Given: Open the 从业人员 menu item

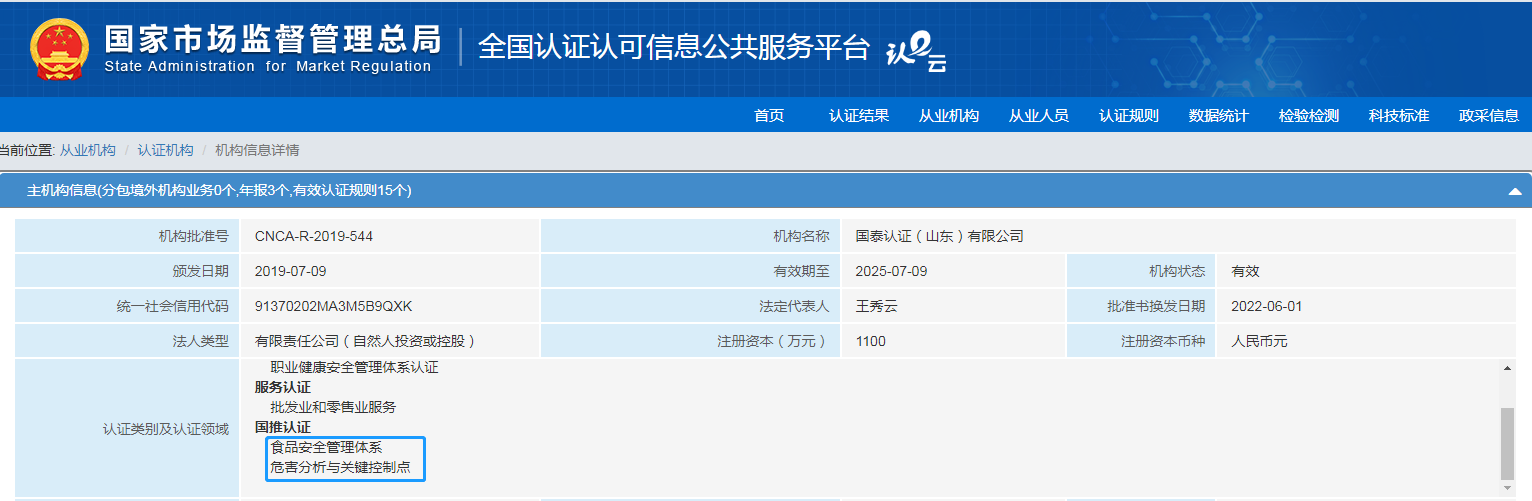Looking at the screenshot, I should point(1039,116).
